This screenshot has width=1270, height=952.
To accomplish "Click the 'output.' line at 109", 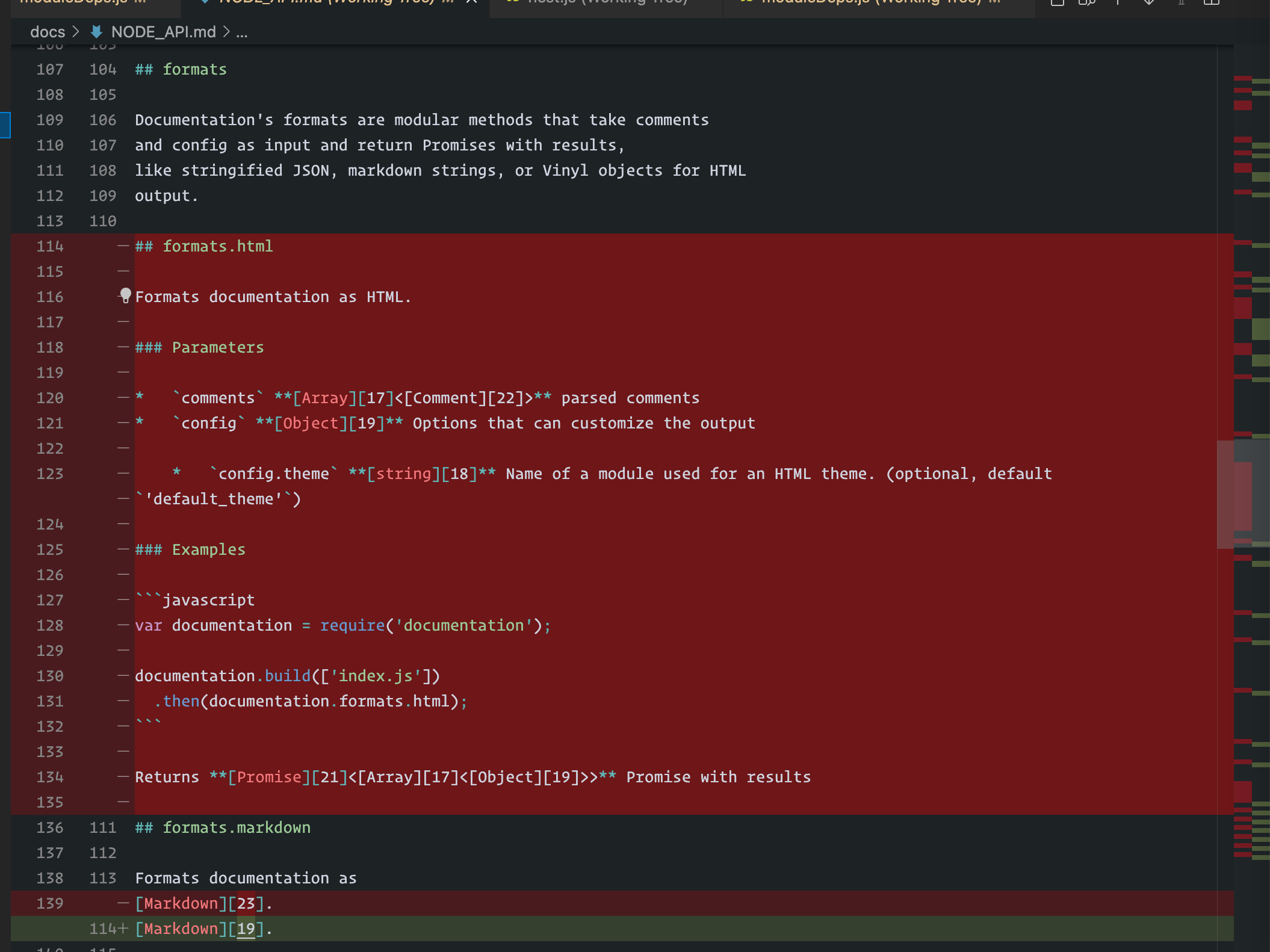I will pyautogui.click(x=166, y=196).
